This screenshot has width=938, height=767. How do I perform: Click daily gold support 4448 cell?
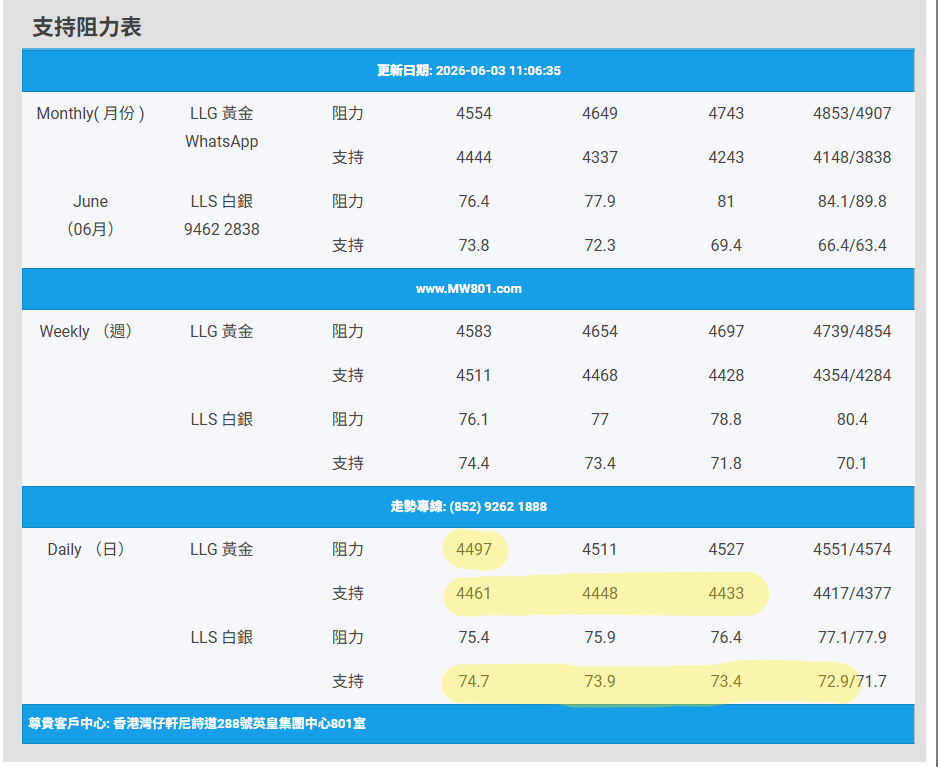coord(600,593)
